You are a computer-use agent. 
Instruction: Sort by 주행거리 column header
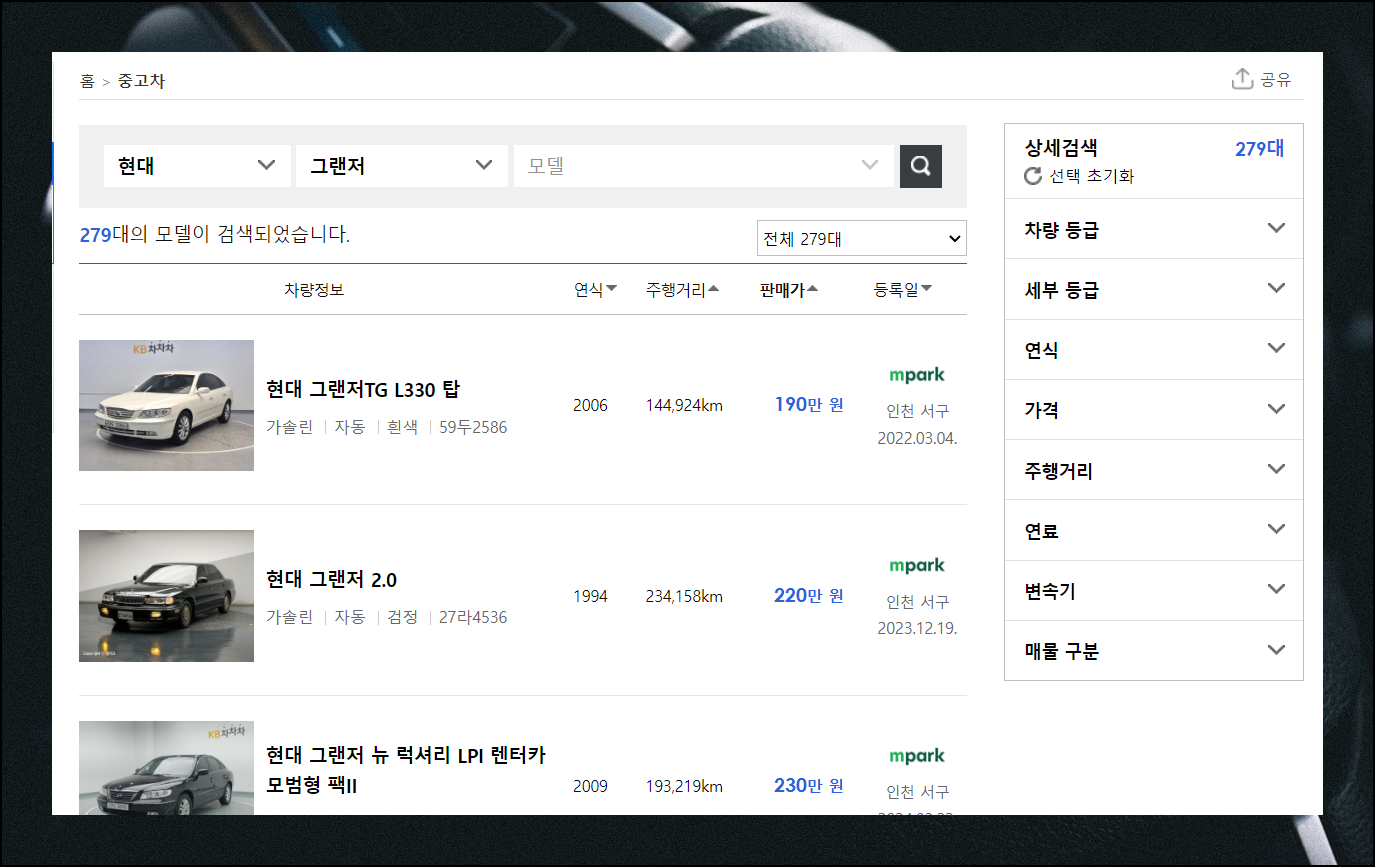pyautogui.click(x=682, y=290)
